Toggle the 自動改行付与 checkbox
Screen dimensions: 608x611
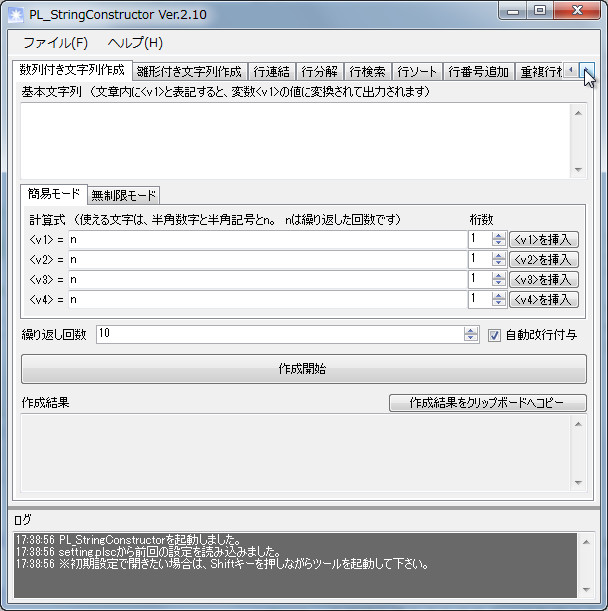494,335
